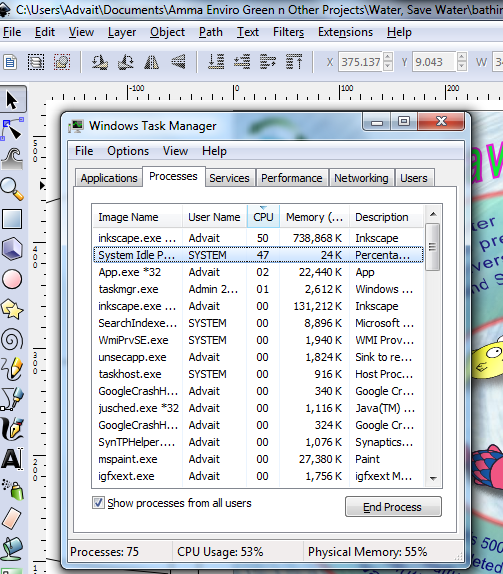Click Select all in all layers icon
The width and height of the screenshot is (503, 574).
point(36,62)
